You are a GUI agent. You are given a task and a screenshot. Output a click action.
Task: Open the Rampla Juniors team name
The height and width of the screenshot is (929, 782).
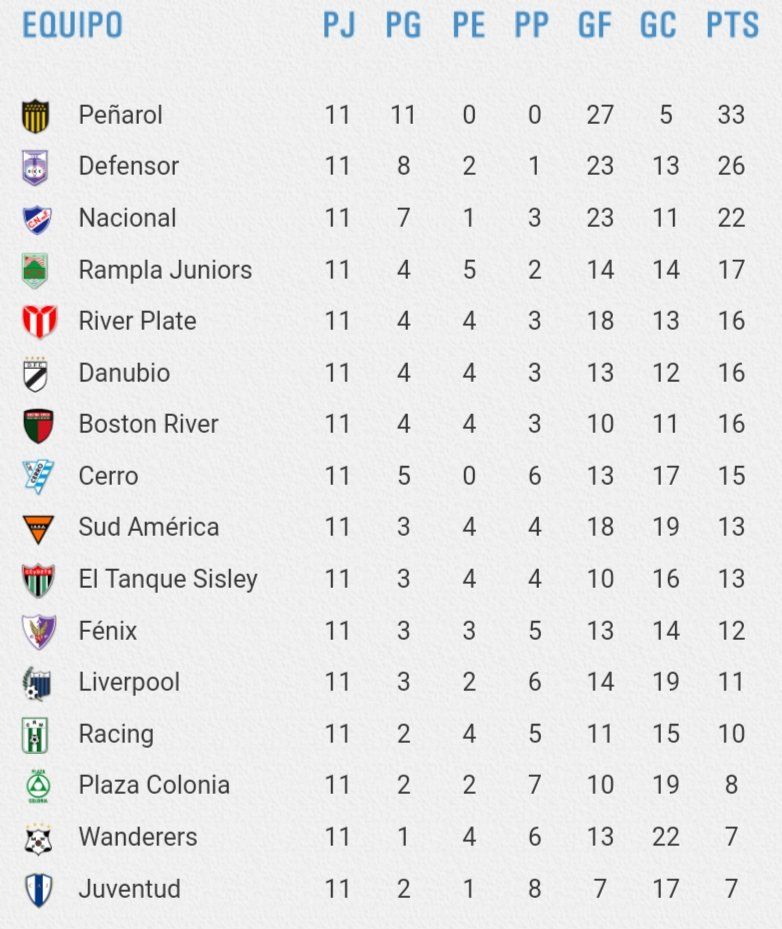tap(165, 270)
